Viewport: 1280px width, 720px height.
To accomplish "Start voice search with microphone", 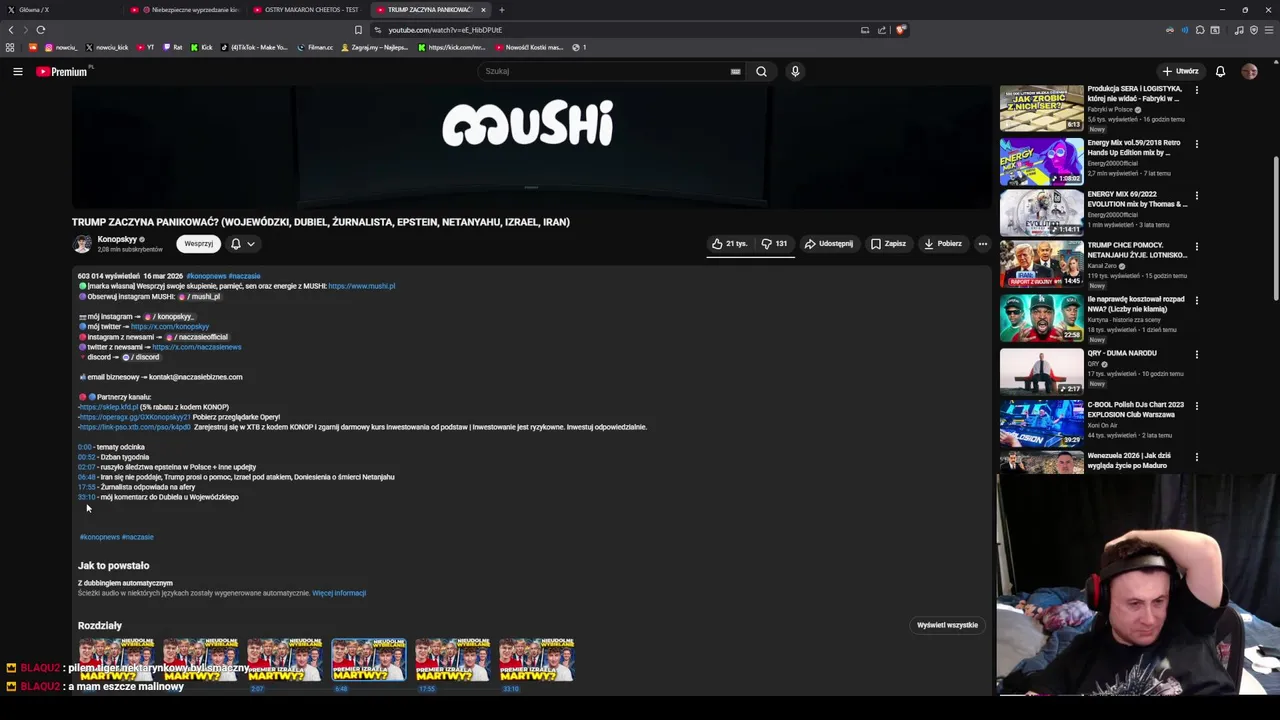I will pyautogui.click(x=795, y=71).
